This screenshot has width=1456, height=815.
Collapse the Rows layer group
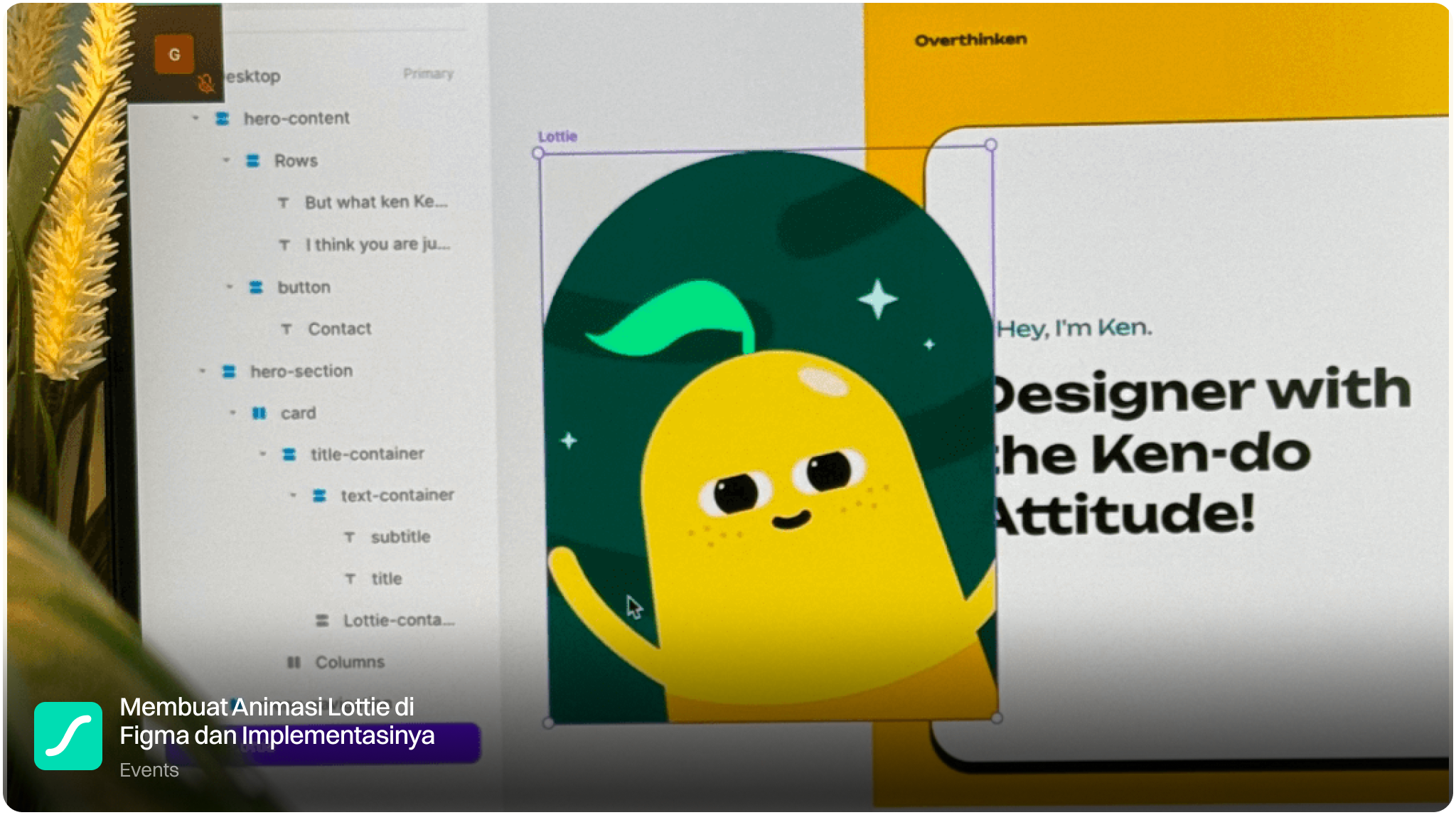click(226, 161)
